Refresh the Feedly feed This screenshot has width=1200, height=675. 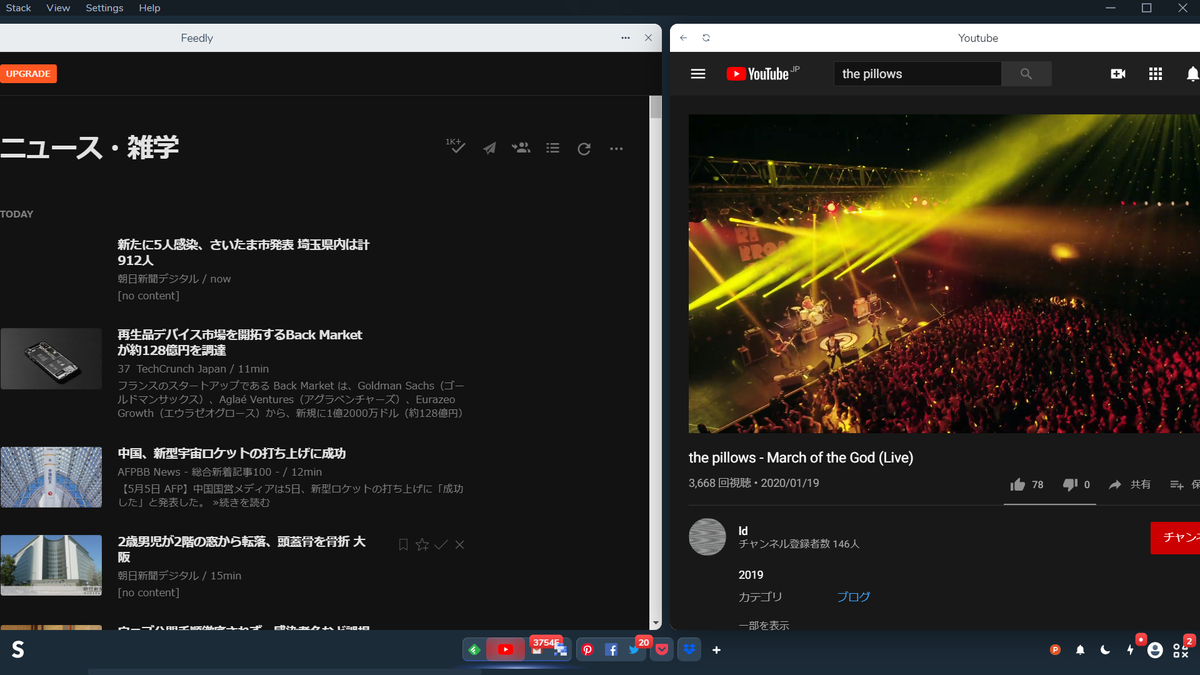584,148
